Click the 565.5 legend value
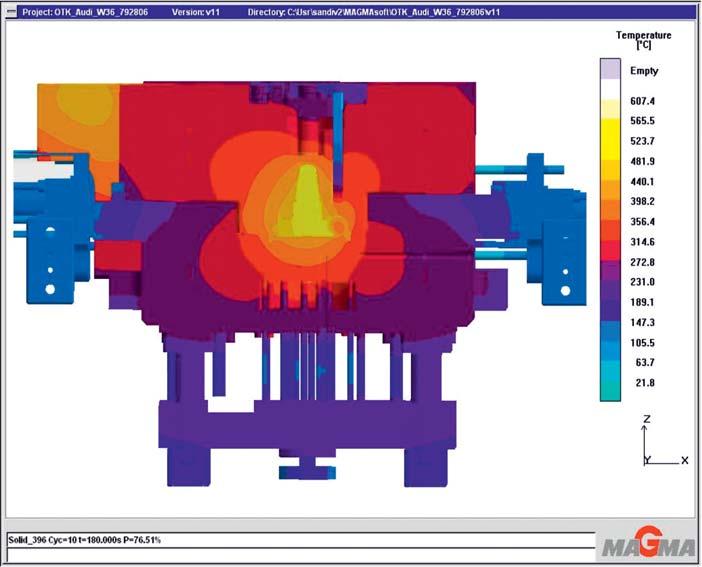Image resolution: width=702 pixels, height=567 pixels. click(642, 121)
